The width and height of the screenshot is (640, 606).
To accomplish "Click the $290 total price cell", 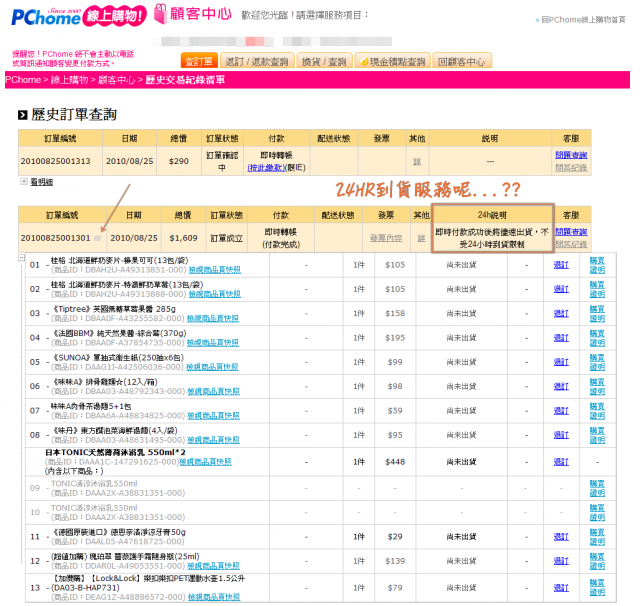I will [x=179, y=161].
